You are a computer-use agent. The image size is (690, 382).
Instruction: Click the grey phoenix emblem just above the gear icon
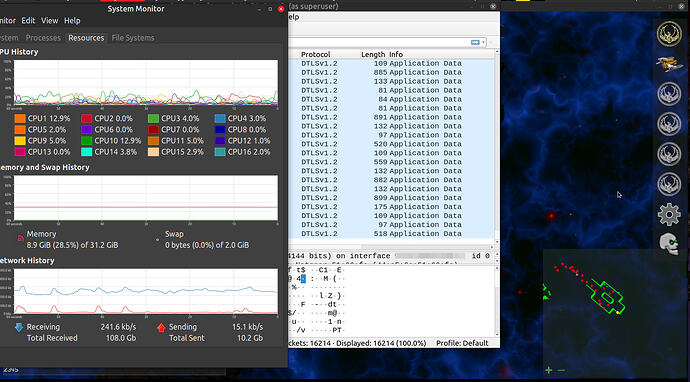click(669, 184)
